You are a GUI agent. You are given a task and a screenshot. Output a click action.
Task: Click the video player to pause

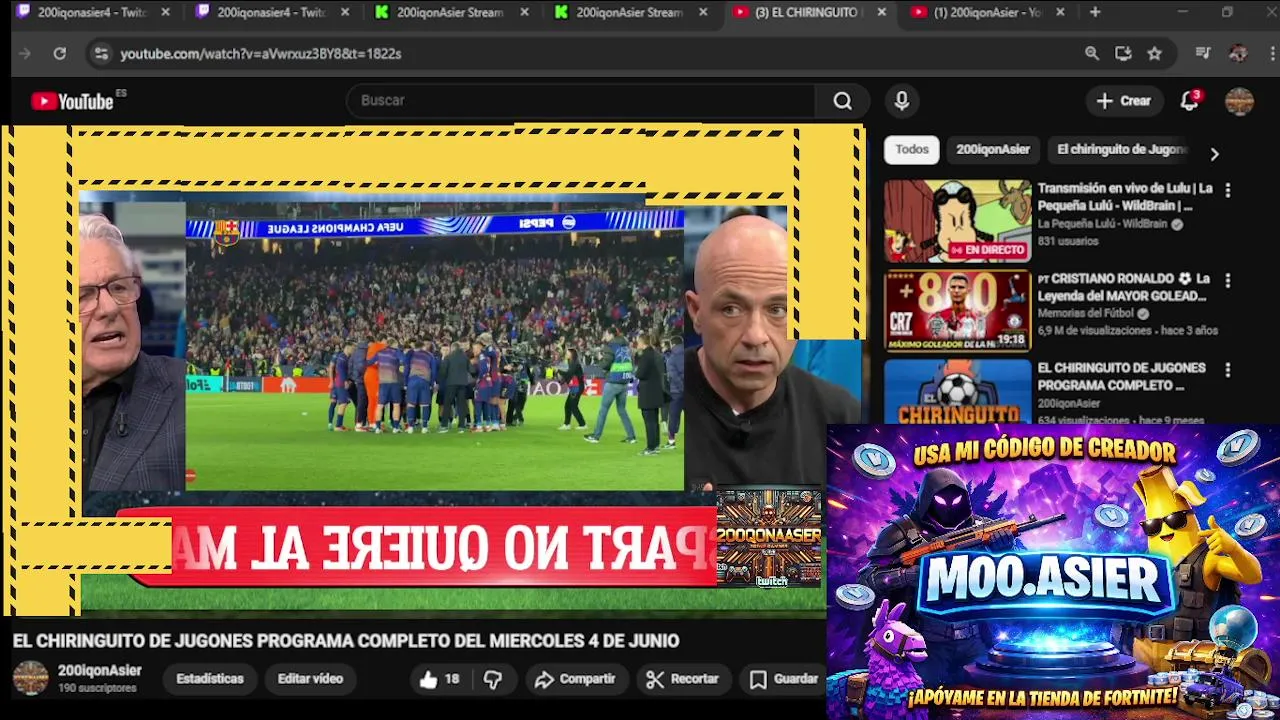click(434, 370)
